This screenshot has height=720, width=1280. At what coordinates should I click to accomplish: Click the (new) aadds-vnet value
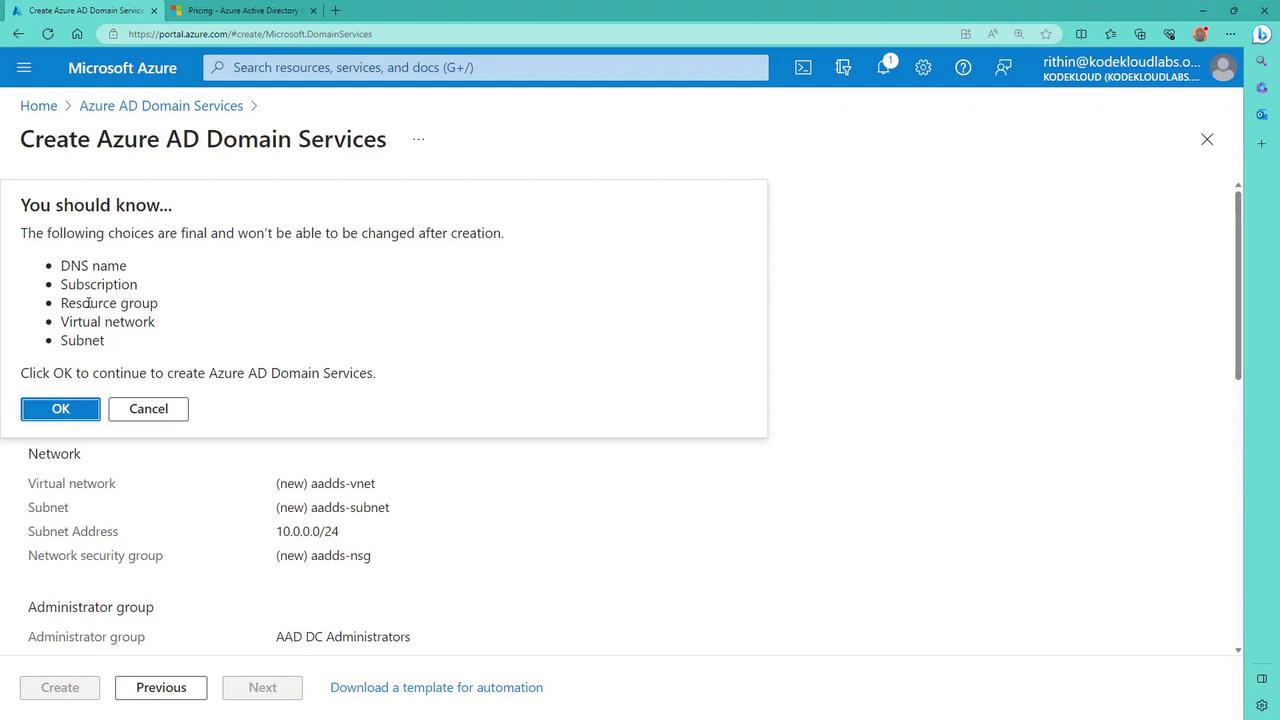(x=326, y=484)
